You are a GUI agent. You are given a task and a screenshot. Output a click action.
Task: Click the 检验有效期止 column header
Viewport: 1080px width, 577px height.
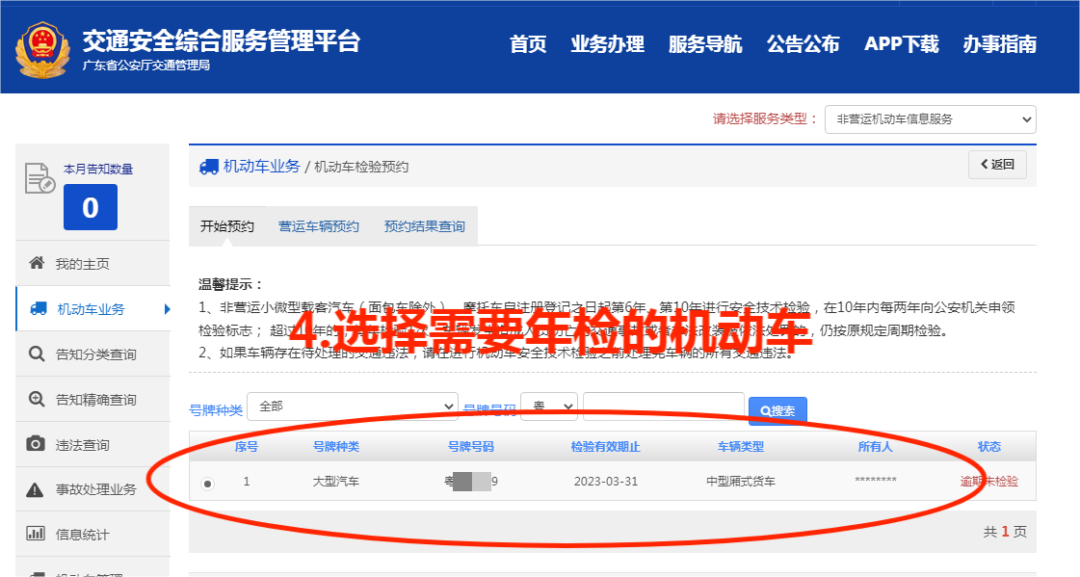[605, 446]
